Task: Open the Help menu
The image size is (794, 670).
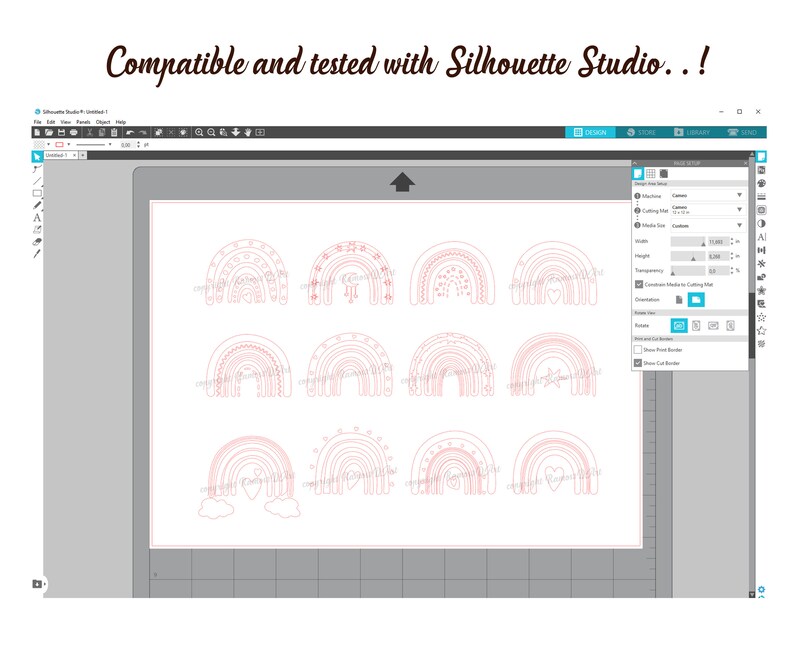Action: (x=121, y=122)
